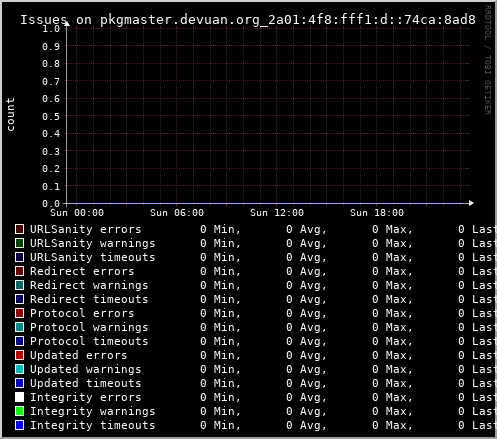Click the Protocol errors red swatch
This screenshot has width=497, height=439.
[x=20, y=313]
